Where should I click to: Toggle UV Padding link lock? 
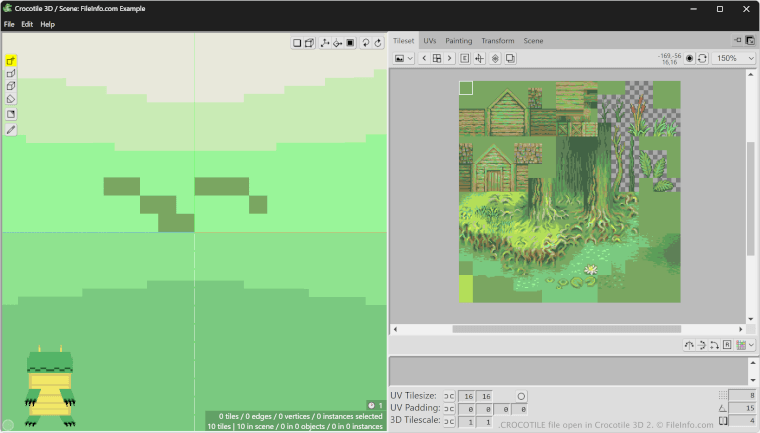coord(448,410)
